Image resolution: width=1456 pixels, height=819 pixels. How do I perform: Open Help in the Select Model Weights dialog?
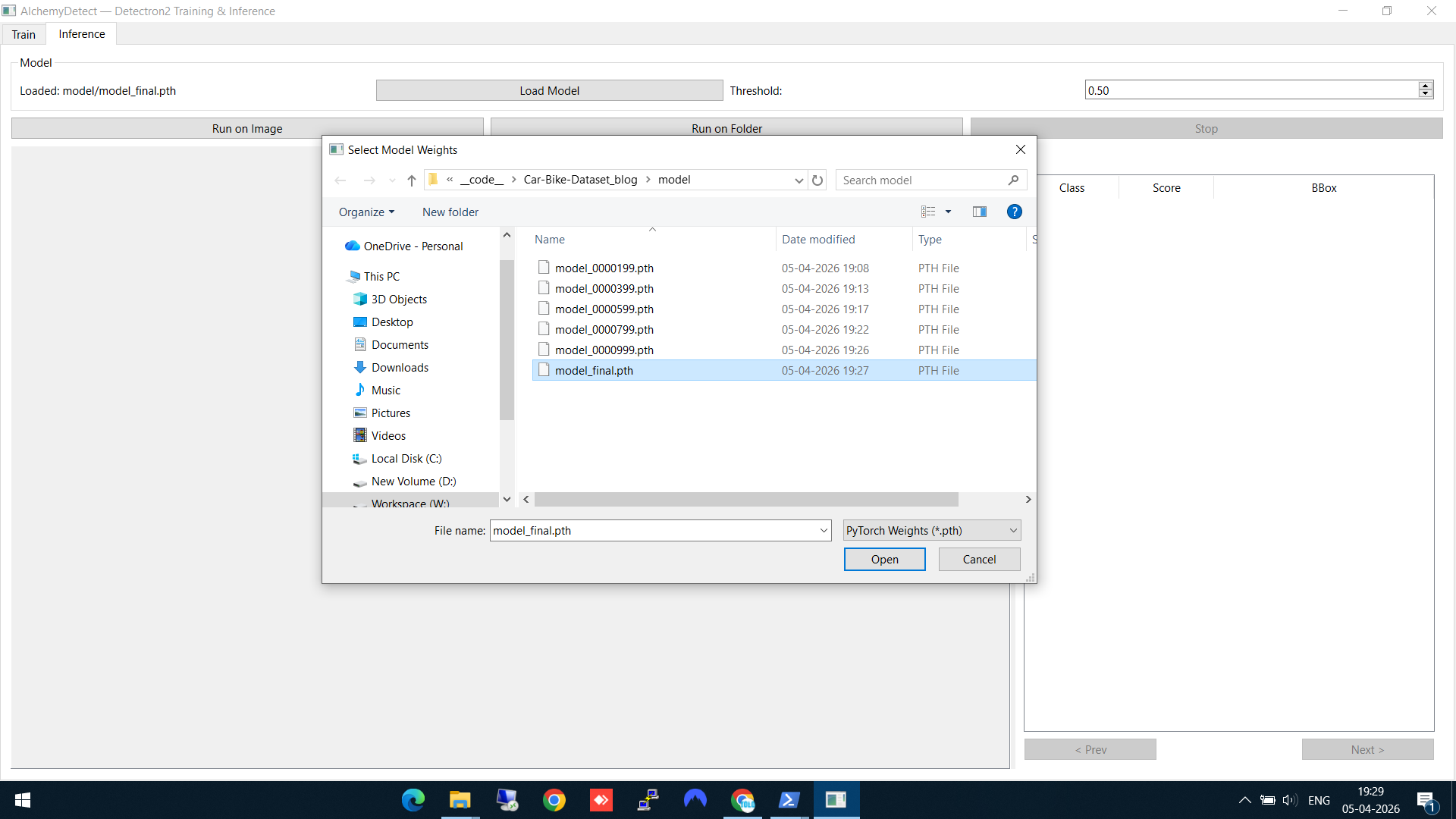(x=1015, y=212)
